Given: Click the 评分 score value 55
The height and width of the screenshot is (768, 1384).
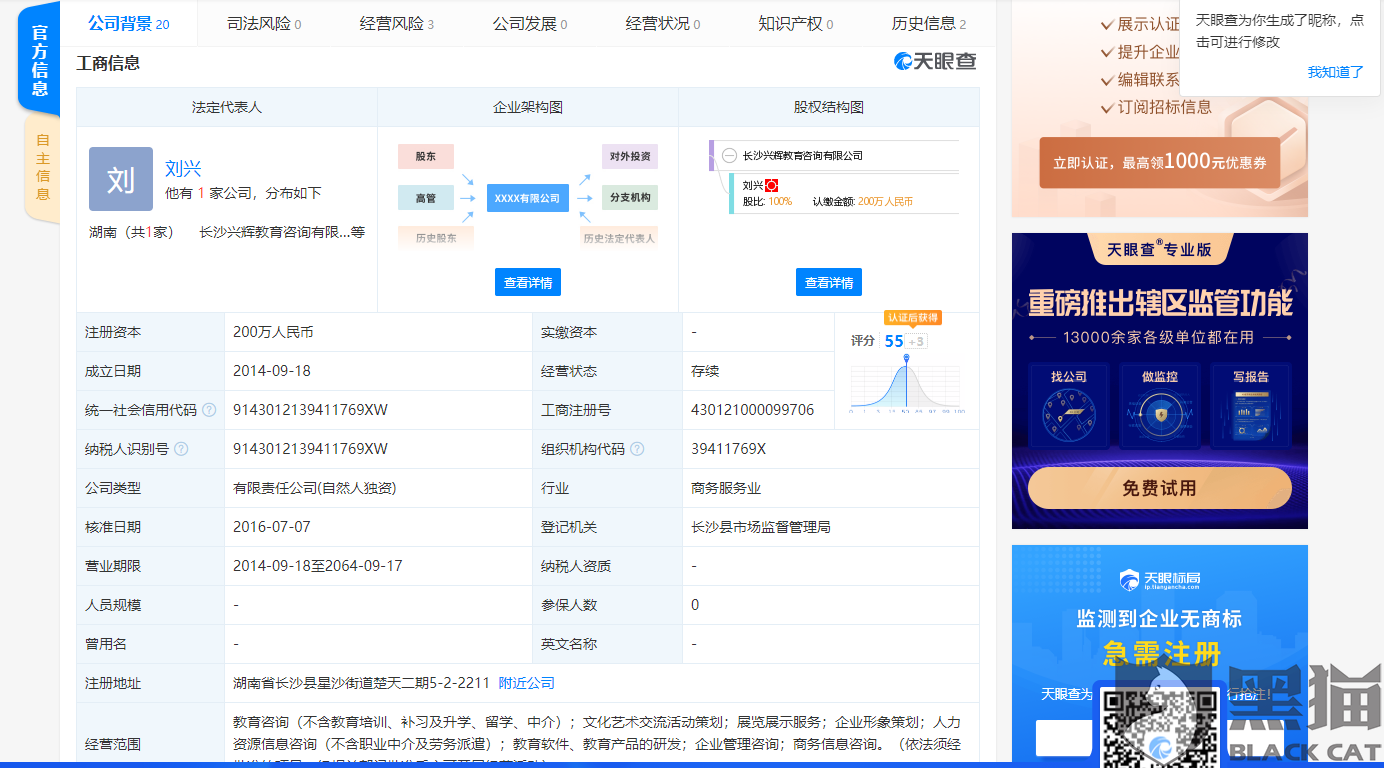Looking at the screenshot, I should pos(894,341).
